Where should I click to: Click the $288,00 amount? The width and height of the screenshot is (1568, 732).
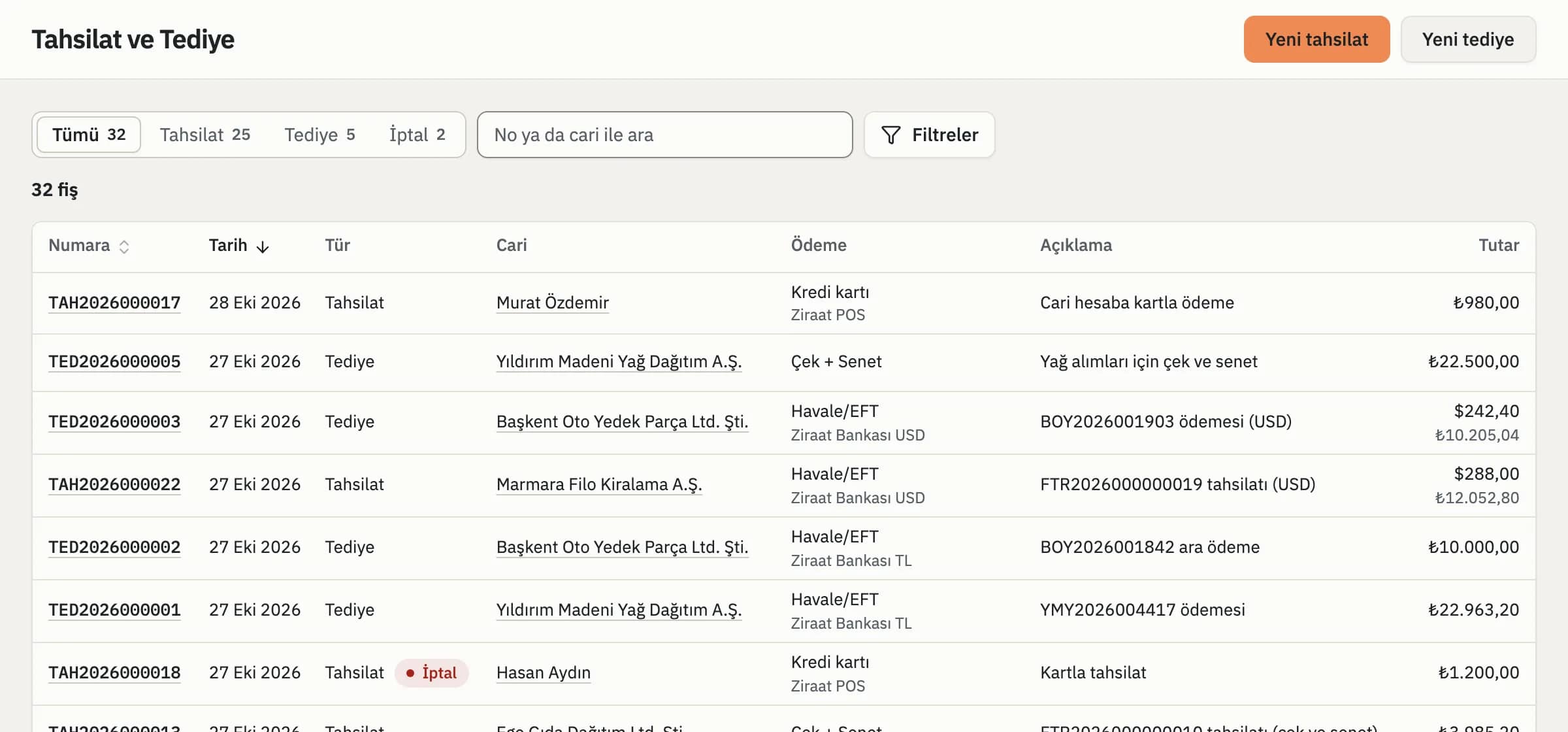(x=1486, y=474)
